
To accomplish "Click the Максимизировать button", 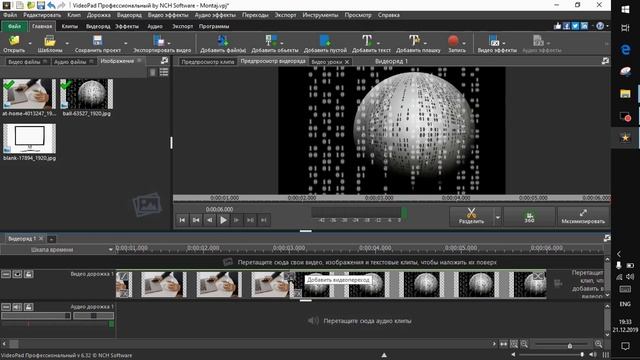I will pyautogui.click(x=583, y=216).
